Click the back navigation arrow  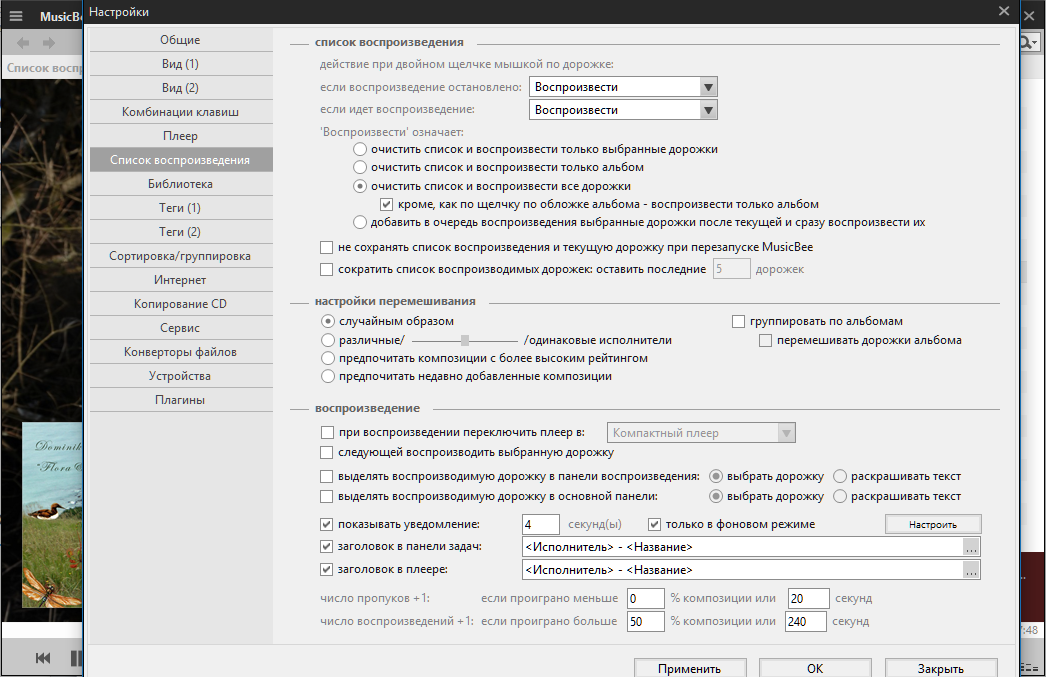[22, 42]
